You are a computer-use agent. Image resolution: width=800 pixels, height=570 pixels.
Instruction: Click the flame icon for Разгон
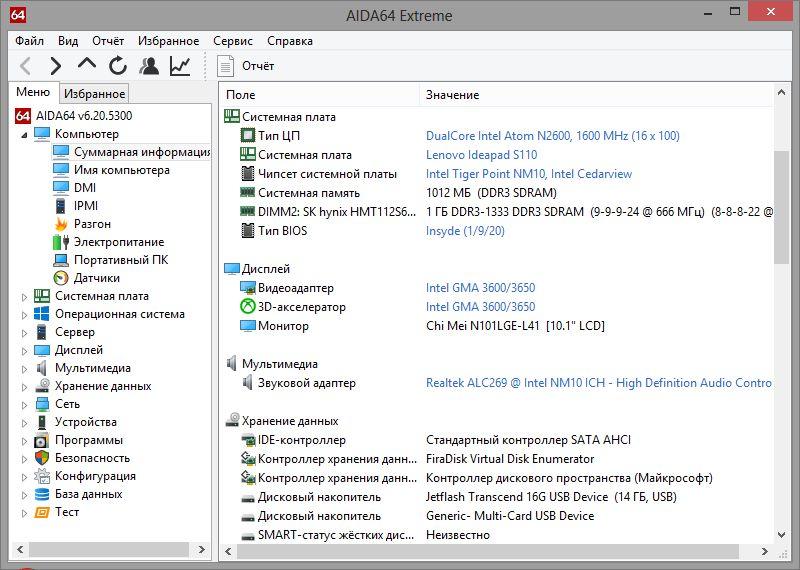coord(61,224)
